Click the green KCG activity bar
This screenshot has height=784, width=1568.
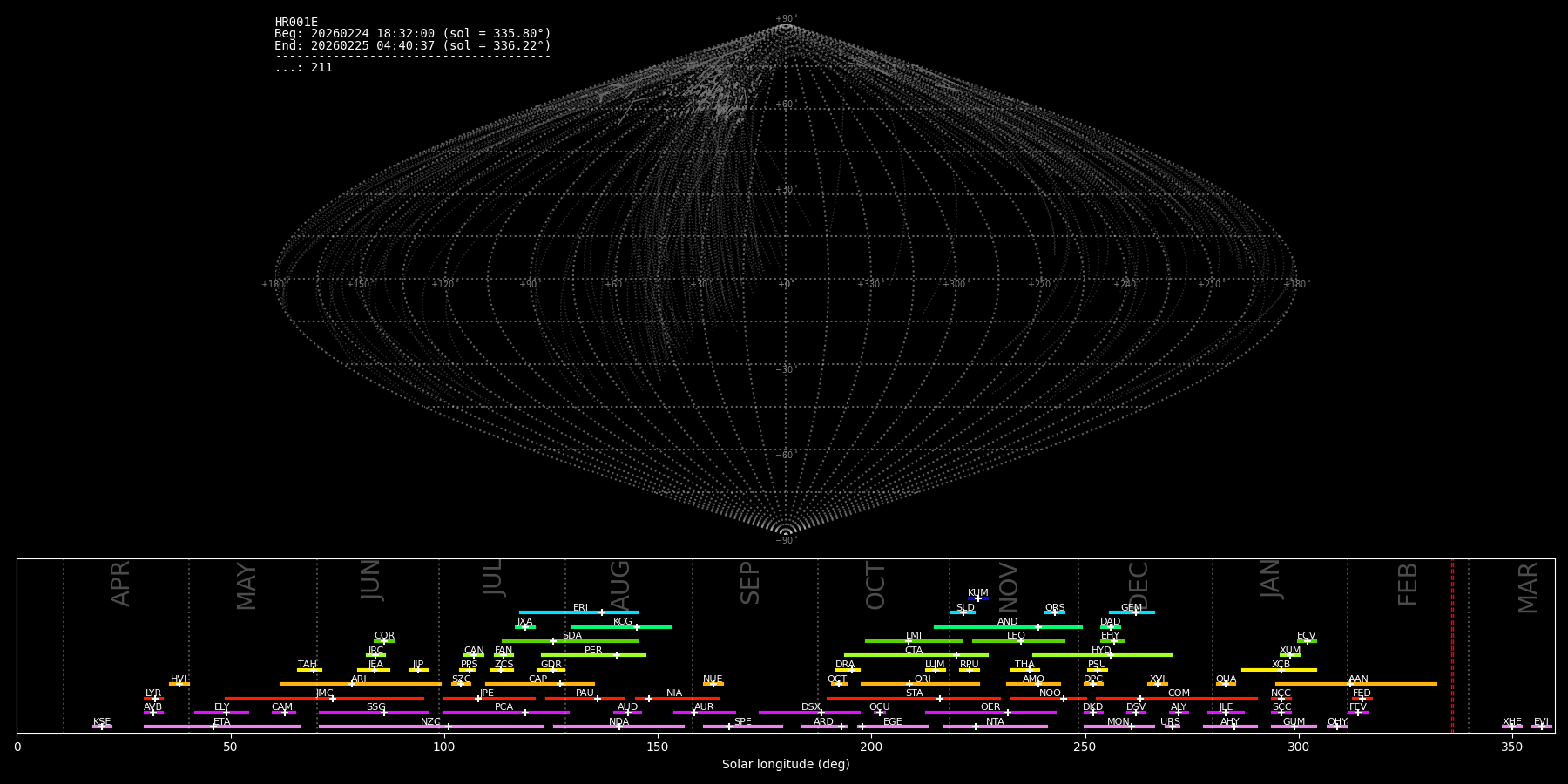[621, 627]
